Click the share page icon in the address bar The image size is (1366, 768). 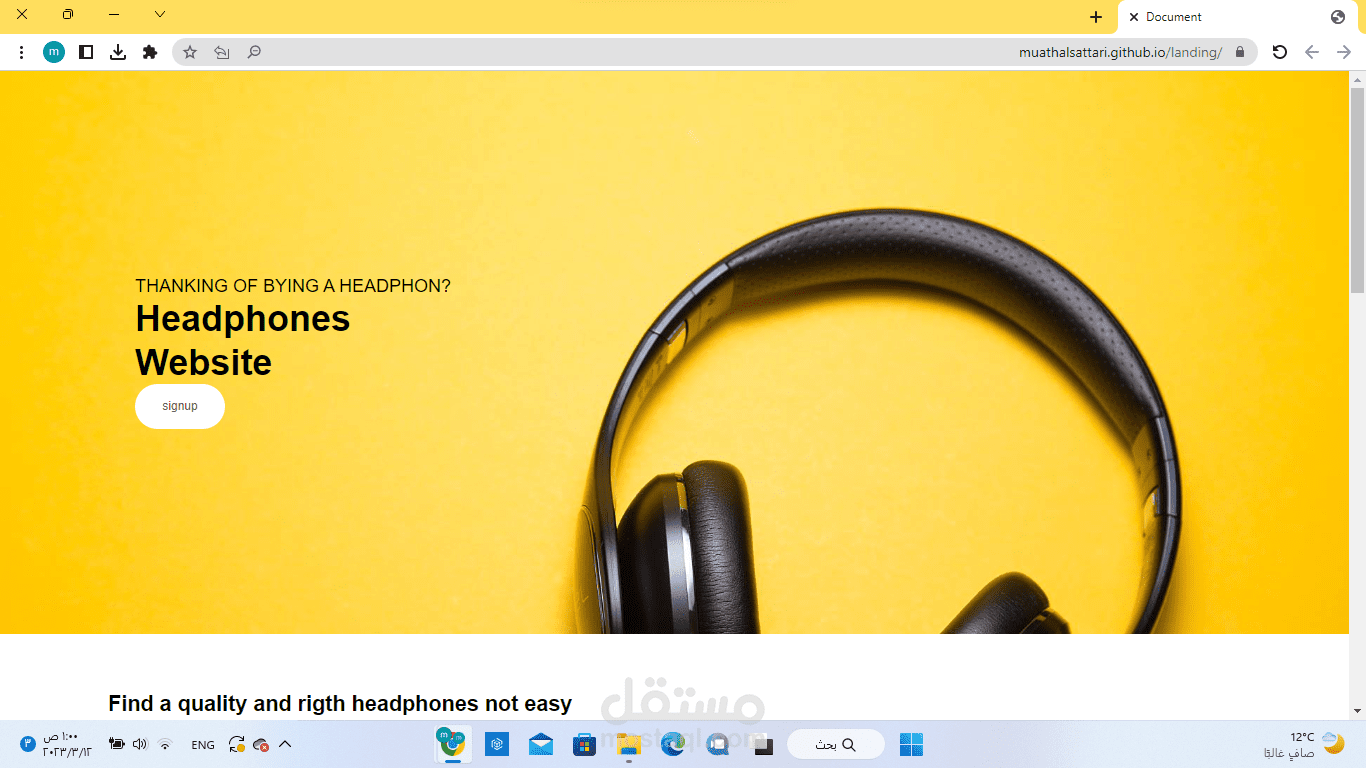click(222, 52)
